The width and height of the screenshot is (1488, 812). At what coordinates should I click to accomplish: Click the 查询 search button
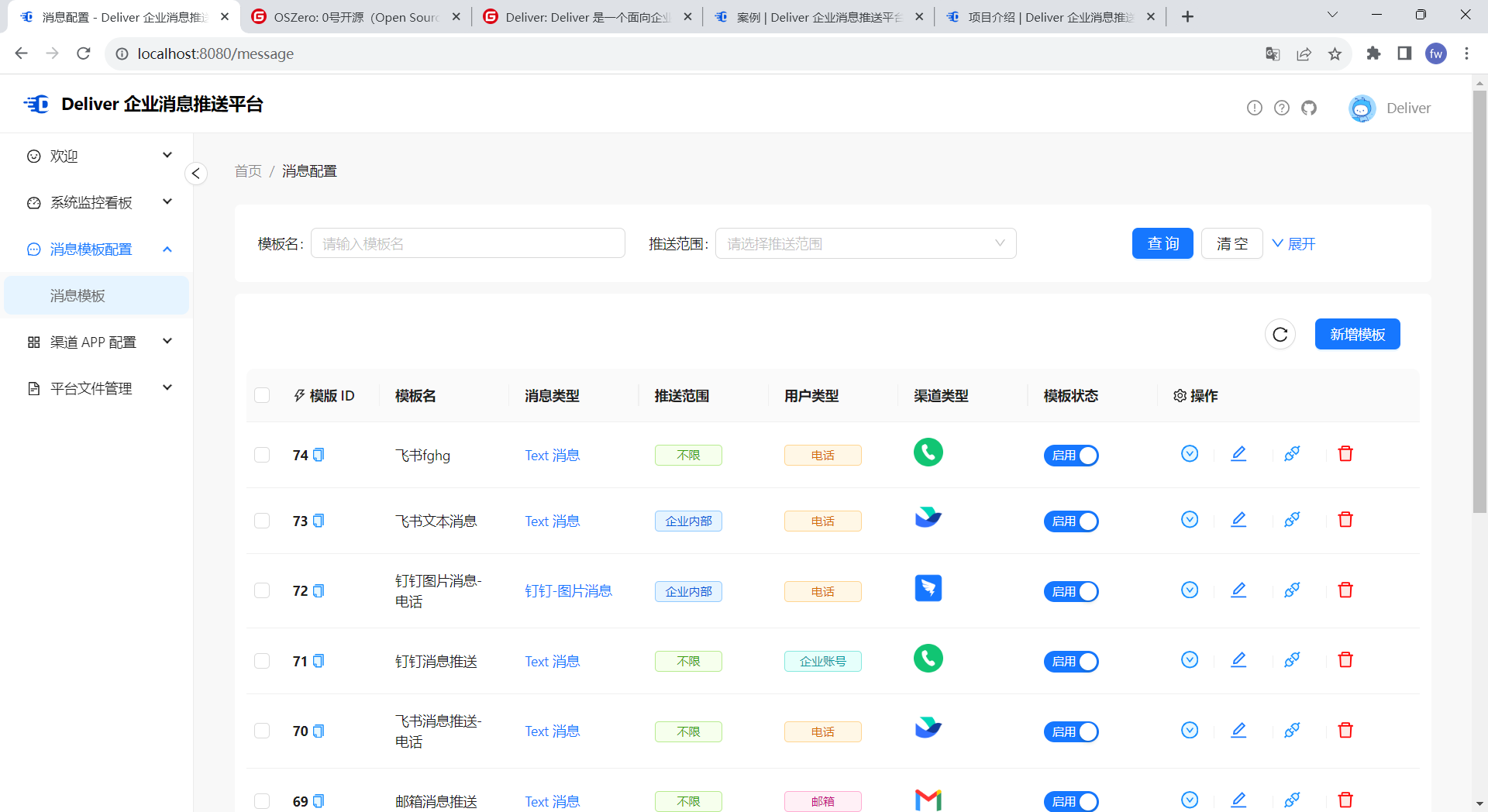[1162, 243]
